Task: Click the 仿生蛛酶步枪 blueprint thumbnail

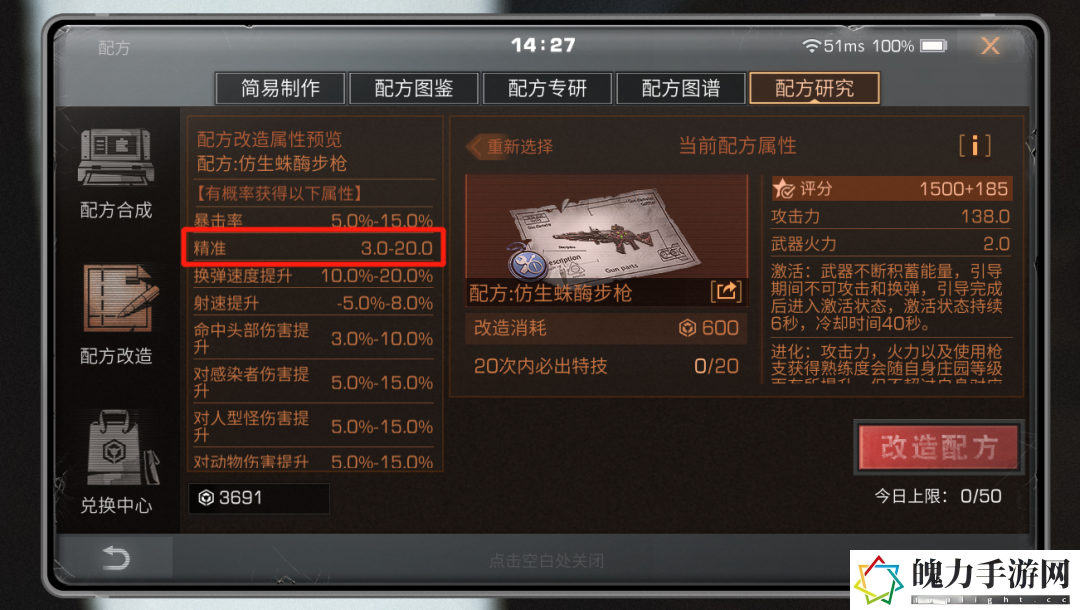Action: pos(606,227)
